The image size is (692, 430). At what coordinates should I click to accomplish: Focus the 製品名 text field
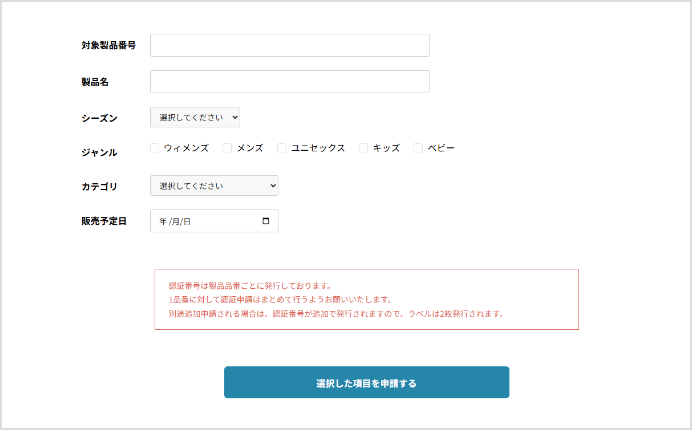[290, 82]
